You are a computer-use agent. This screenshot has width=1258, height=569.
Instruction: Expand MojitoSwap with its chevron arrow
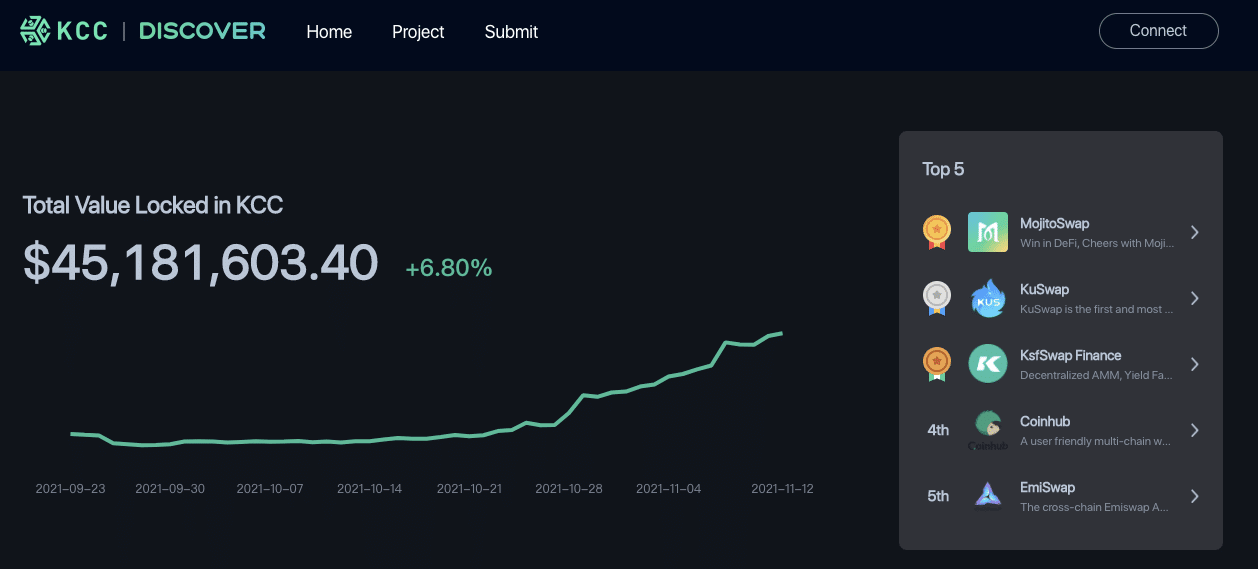(x=1194, y=232)
